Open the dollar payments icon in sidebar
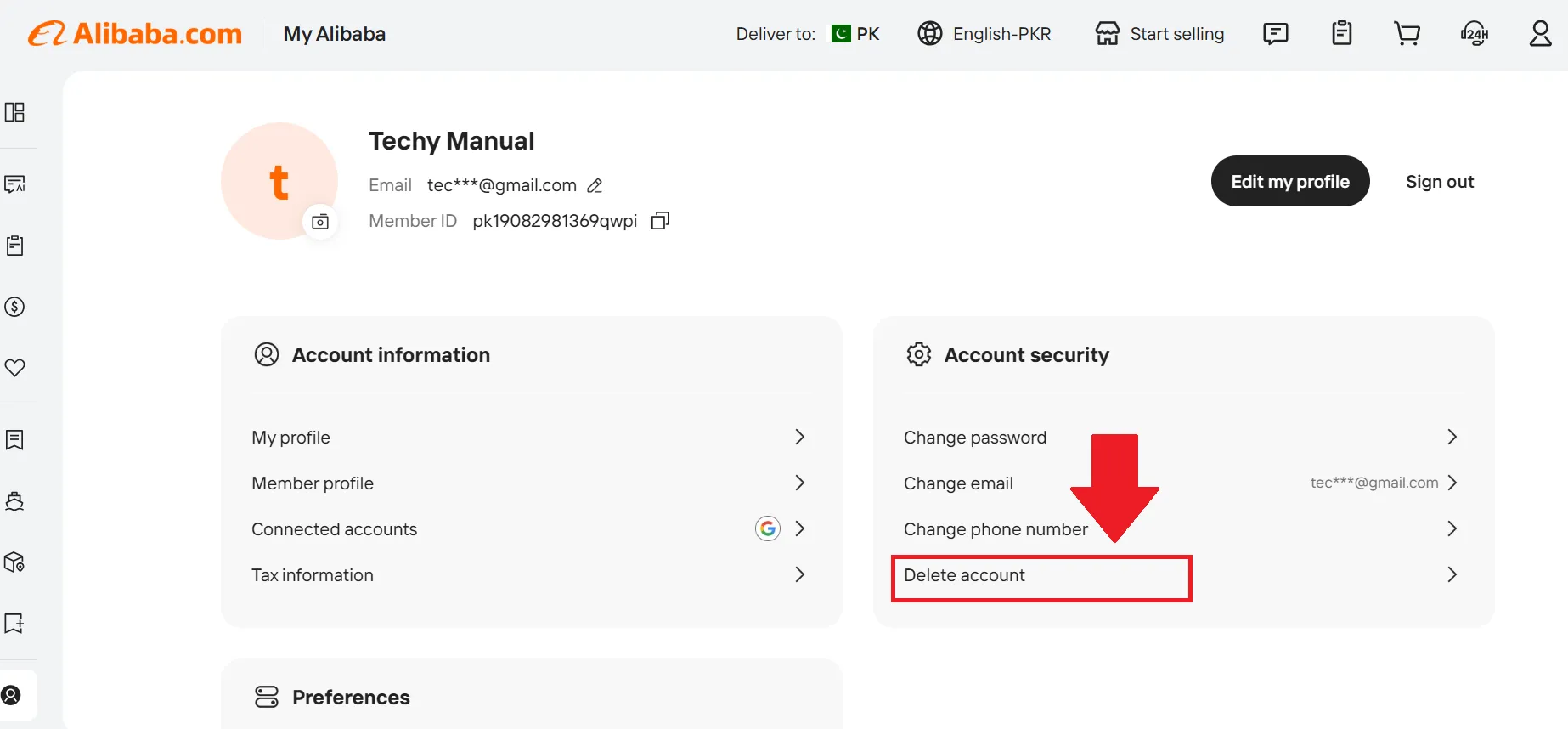 (x=14, y=307)
